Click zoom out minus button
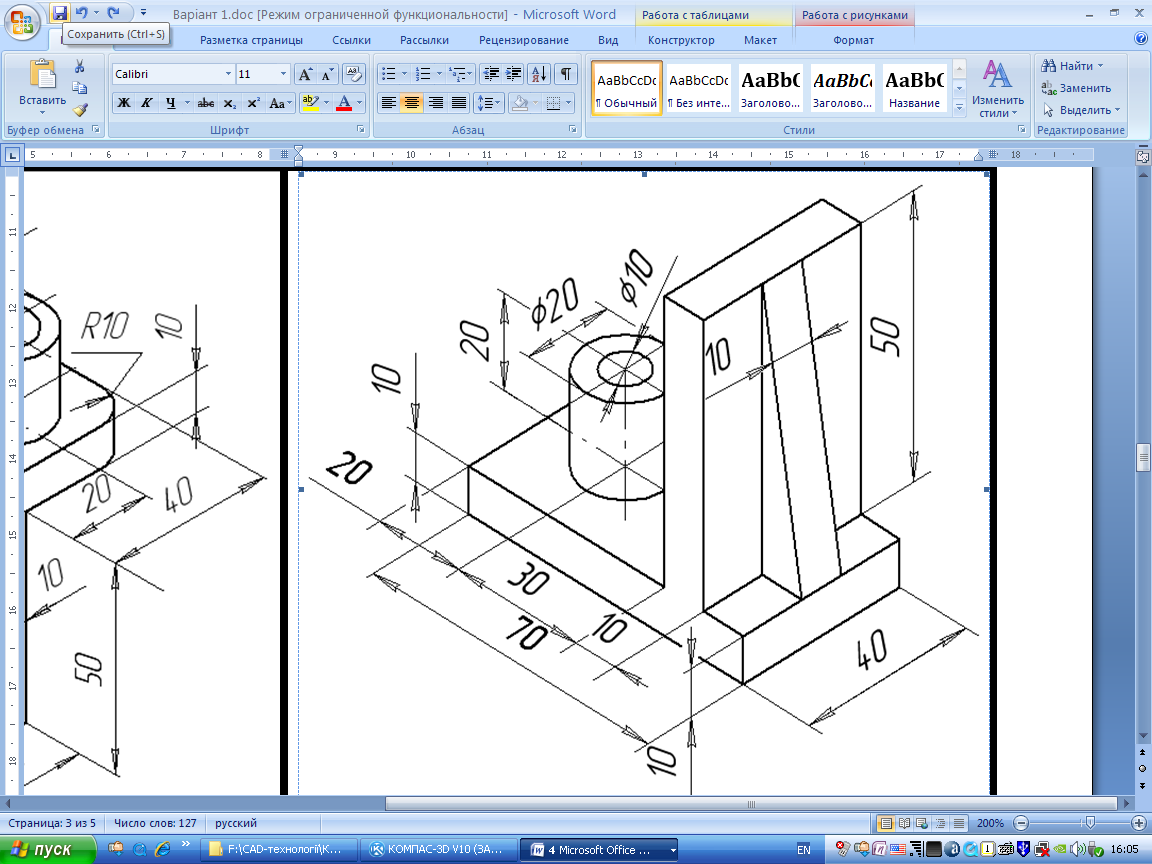The image size is (1152, 864). click(x=1020, y=823)
